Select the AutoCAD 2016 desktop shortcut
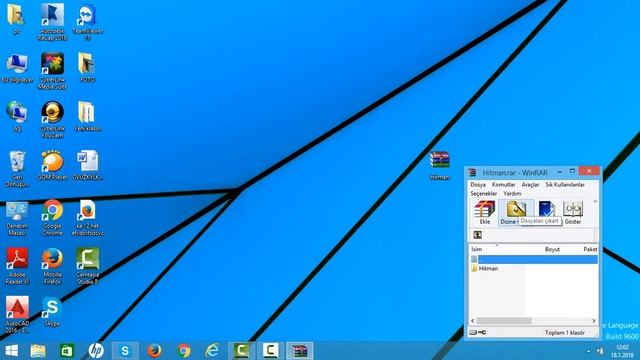The height and width of the screenshot is (360, 640). (17, 315)
